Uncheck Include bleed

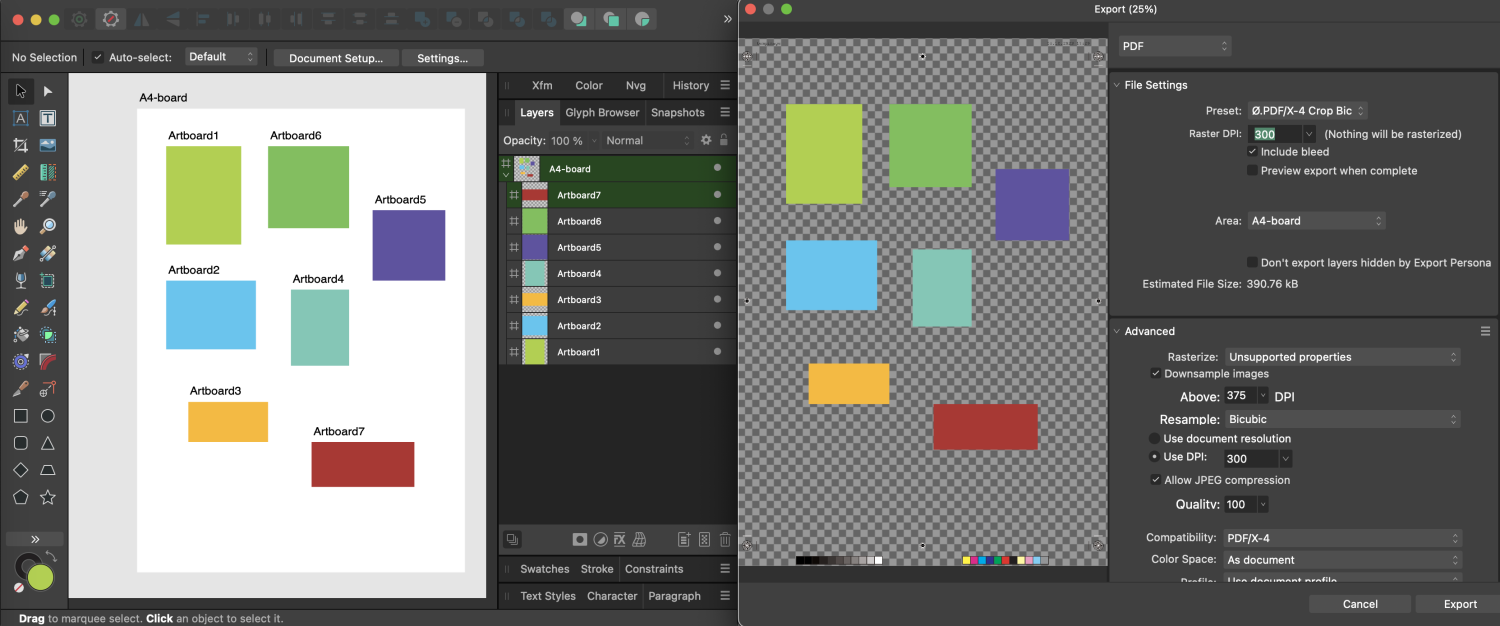coord(1253,152)
